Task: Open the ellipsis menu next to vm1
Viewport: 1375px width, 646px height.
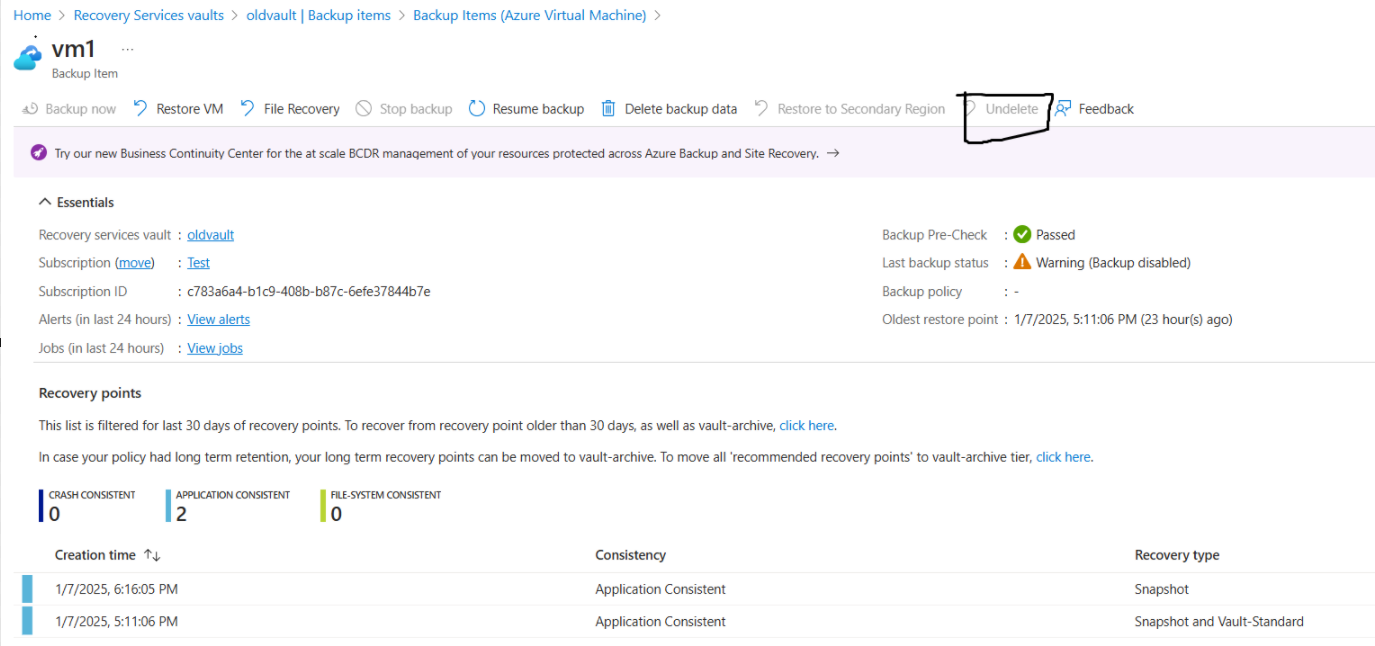Action: click(x=127, y=49)
